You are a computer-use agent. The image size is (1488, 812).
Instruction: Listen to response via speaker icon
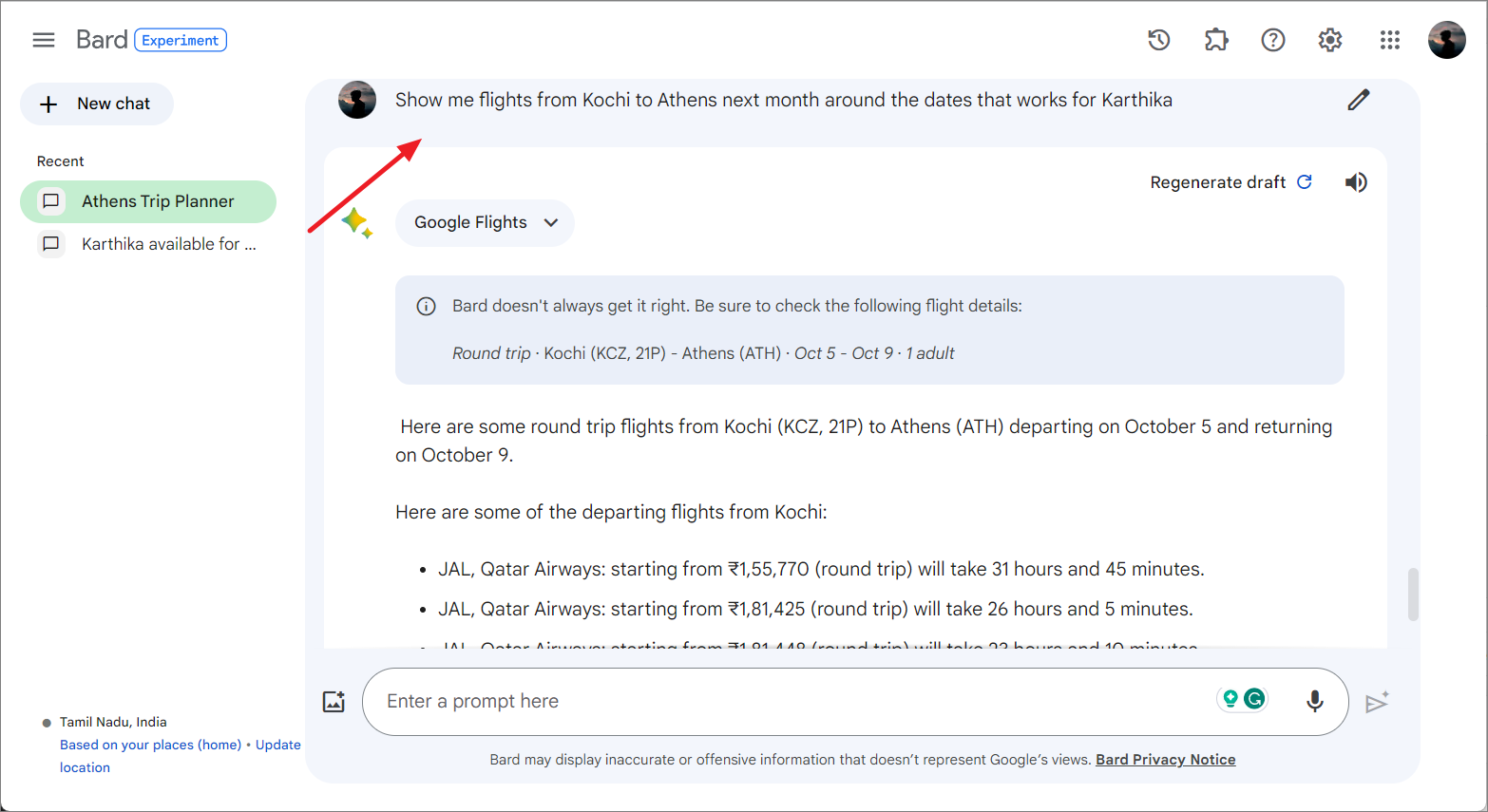pos(1356,181)
